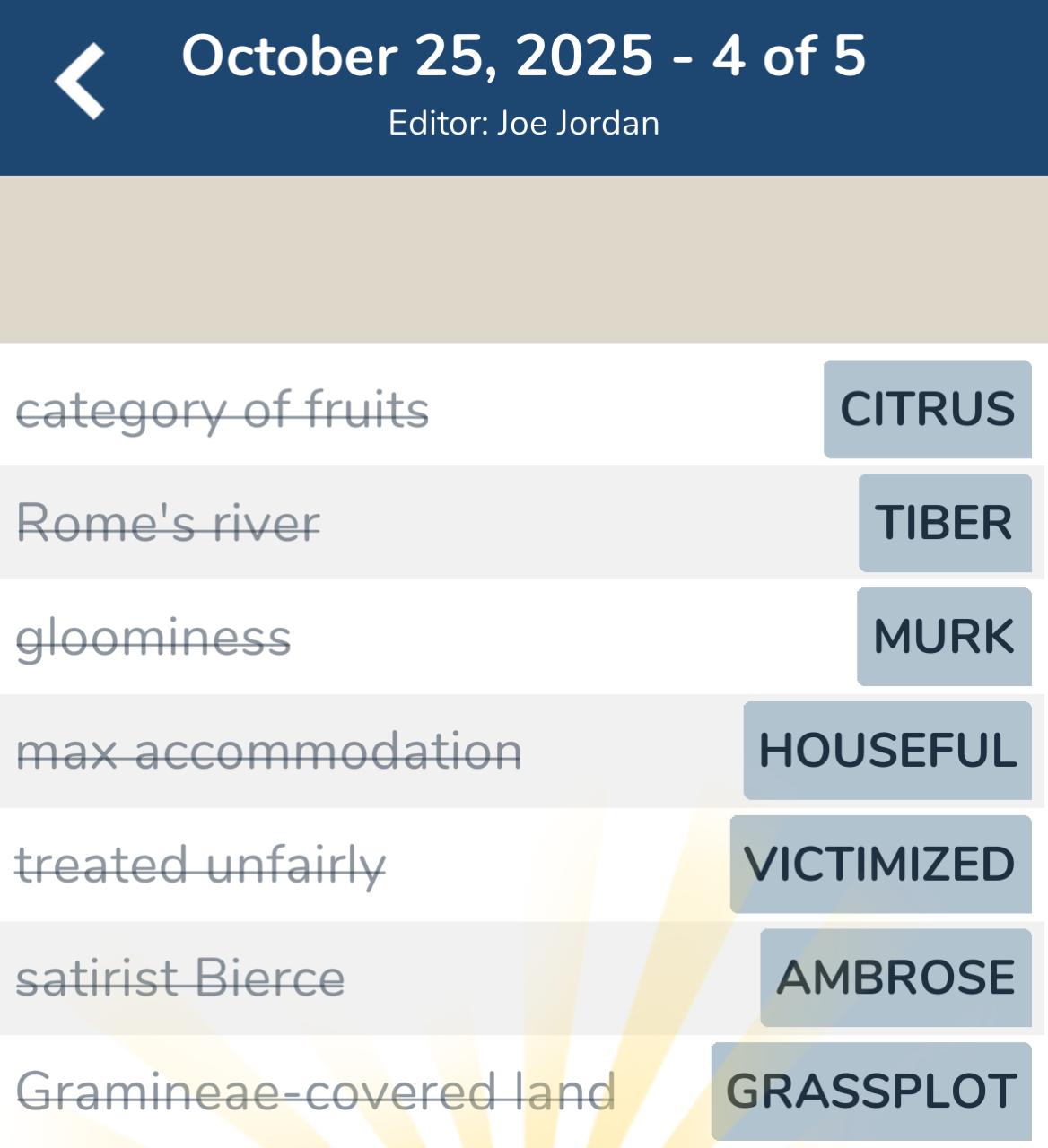The image size is (1048, 1148).
Task: Tap the 'treated unfairly' clue
Action: coord(200,865)
